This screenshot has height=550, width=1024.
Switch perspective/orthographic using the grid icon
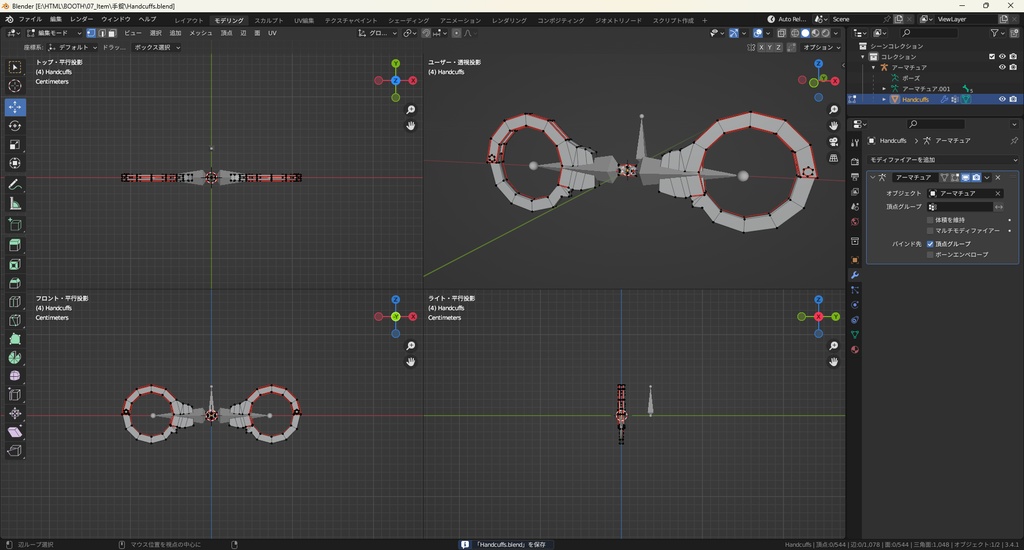pos(833,157)
